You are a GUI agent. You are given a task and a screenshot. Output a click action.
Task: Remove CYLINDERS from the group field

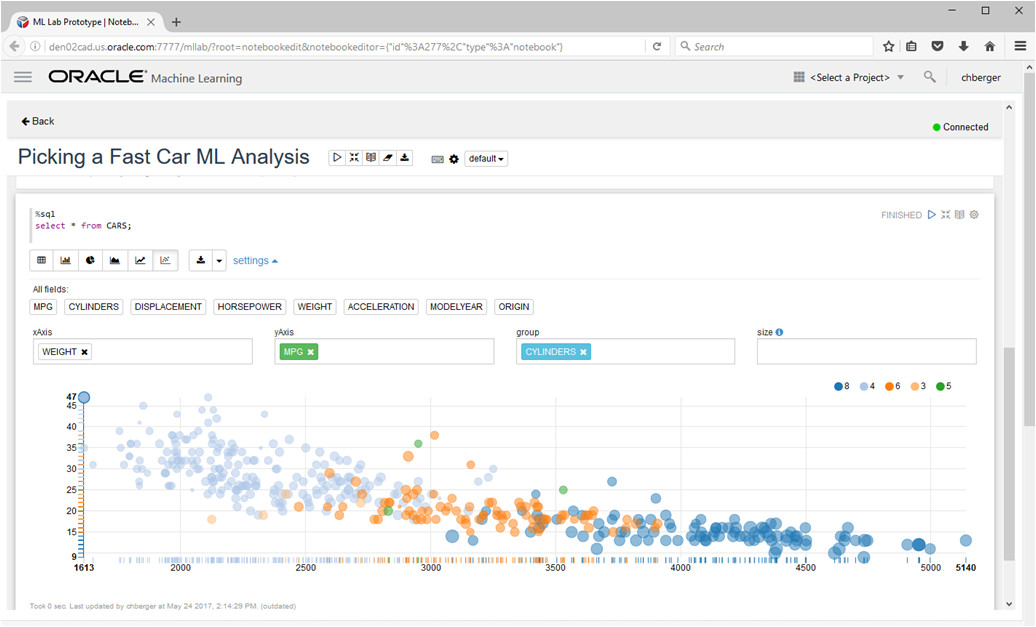[x=583, y=352]
